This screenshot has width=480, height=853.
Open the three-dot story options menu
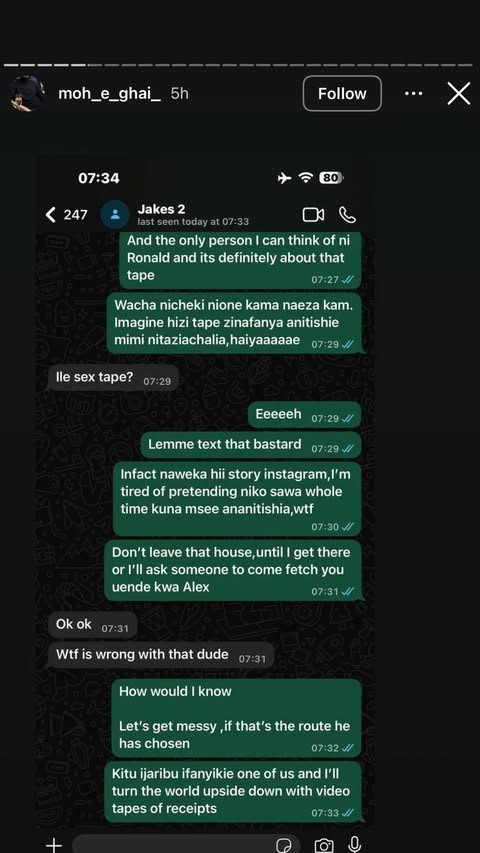[414, 94]
